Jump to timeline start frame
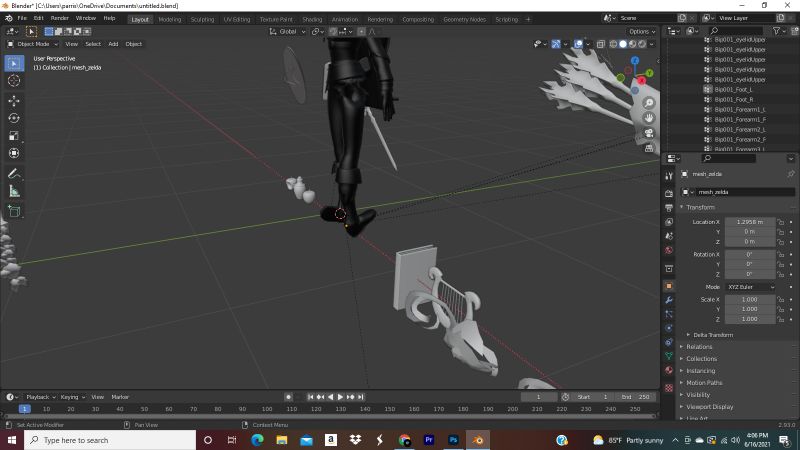 pos(310,397)
